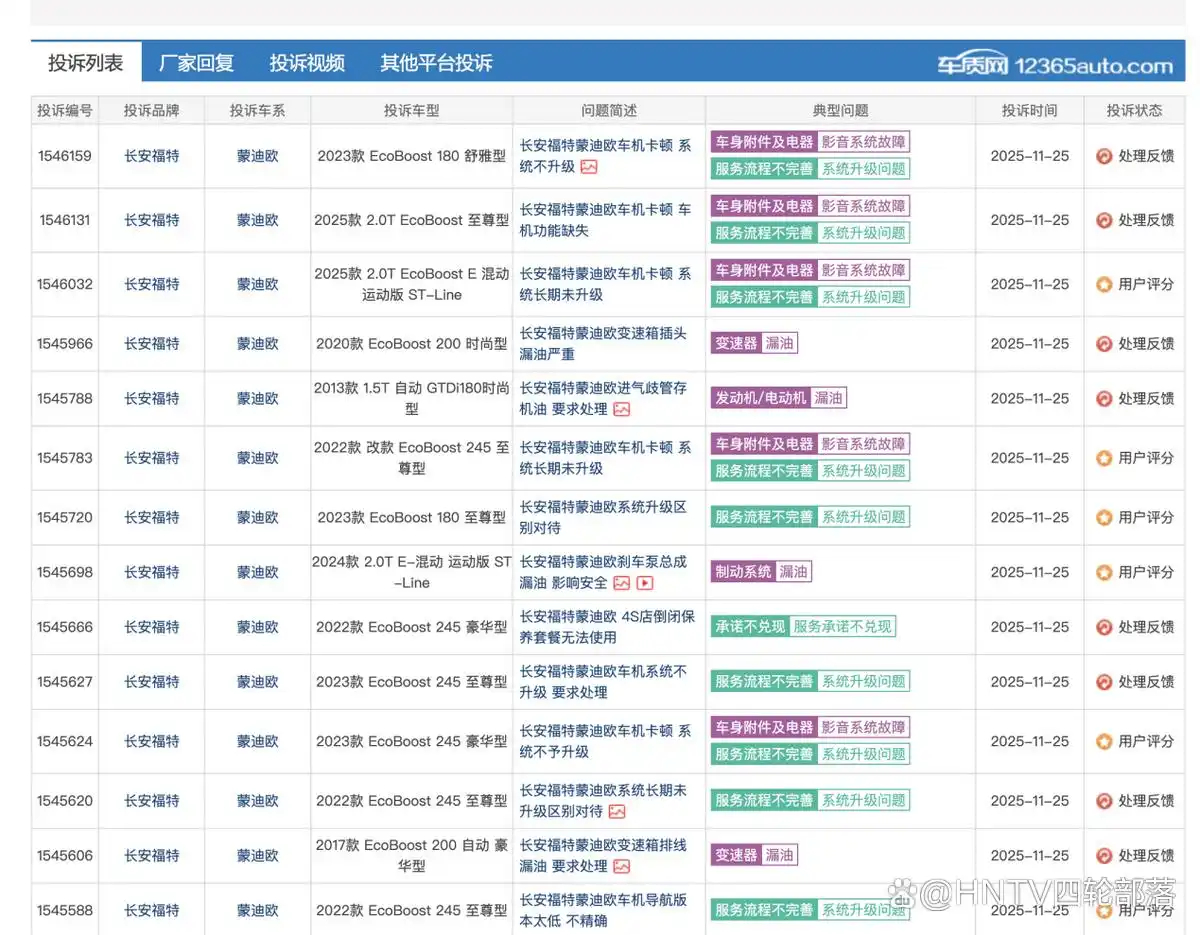This screenshot has height=935, width=1200.
Task: Open complaint description 长安福特蒙迪欧变速箱插头漏油严重
Action: 603,344
